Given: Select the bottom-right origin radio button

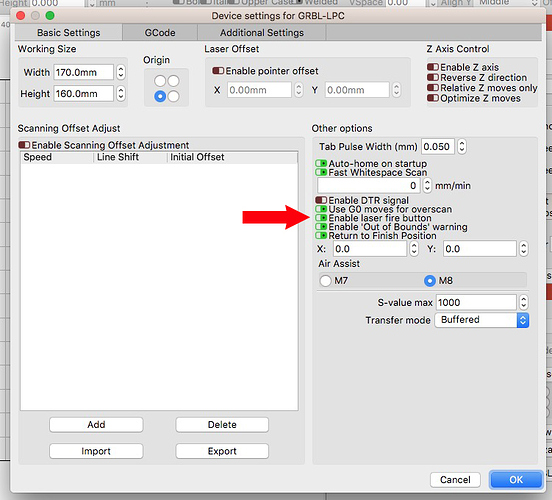Looking at the screenshot, I should (x=173, y=96).
